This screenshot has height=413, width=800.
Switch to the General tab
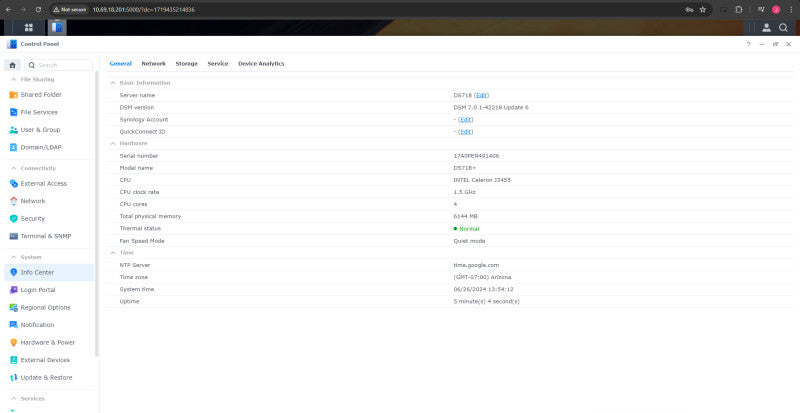tap(120, 64)
